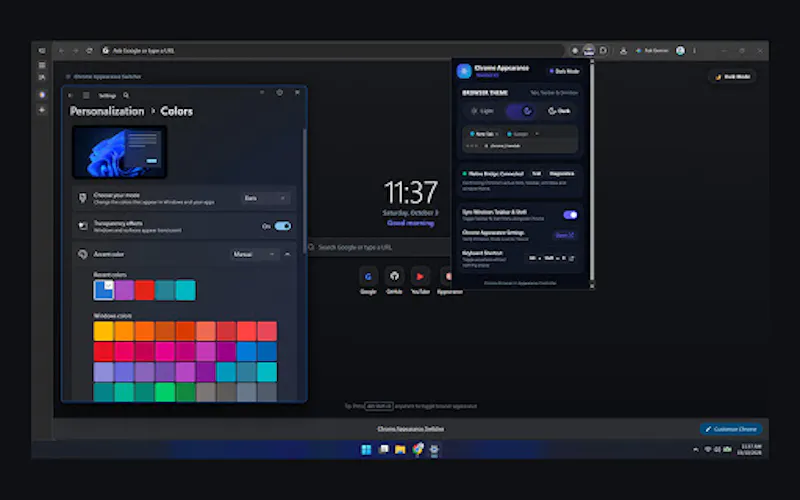This screenshot has height=500, width=800.
Task: Open the Chrome Appearance extension toolbar icon
Action: point(589,51)
